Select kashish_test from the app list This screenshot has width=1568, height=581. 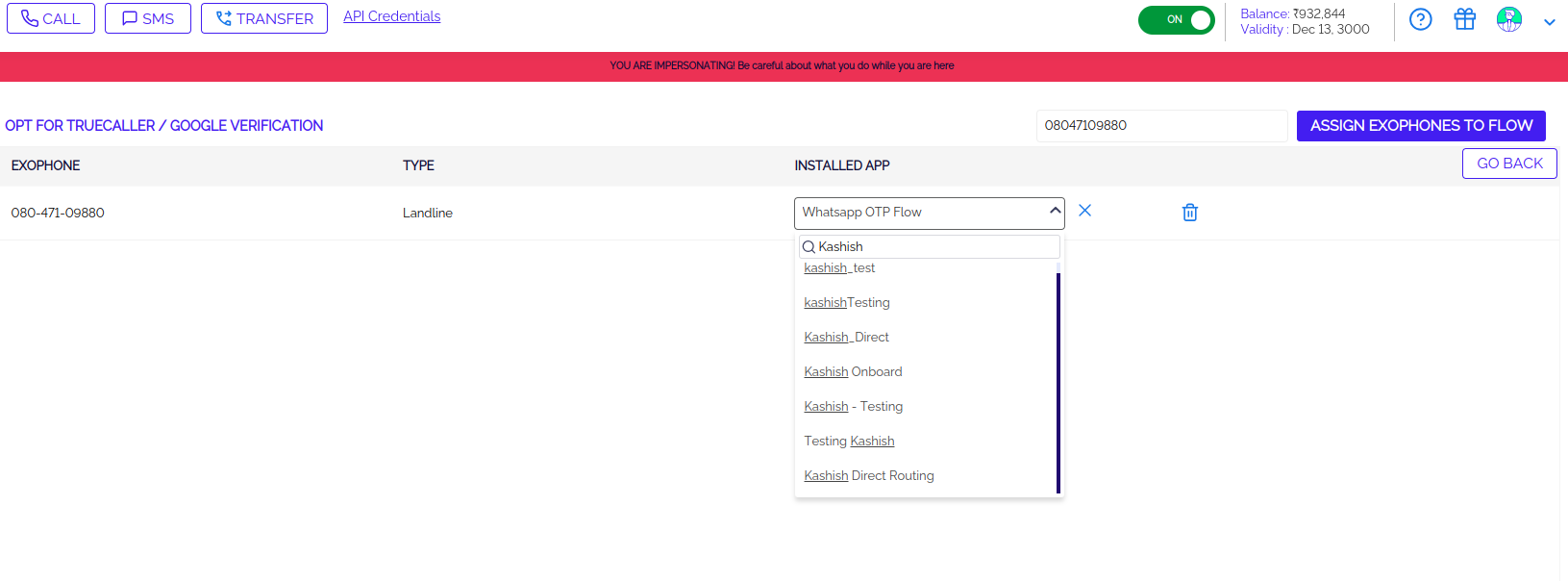pos(839,268)
